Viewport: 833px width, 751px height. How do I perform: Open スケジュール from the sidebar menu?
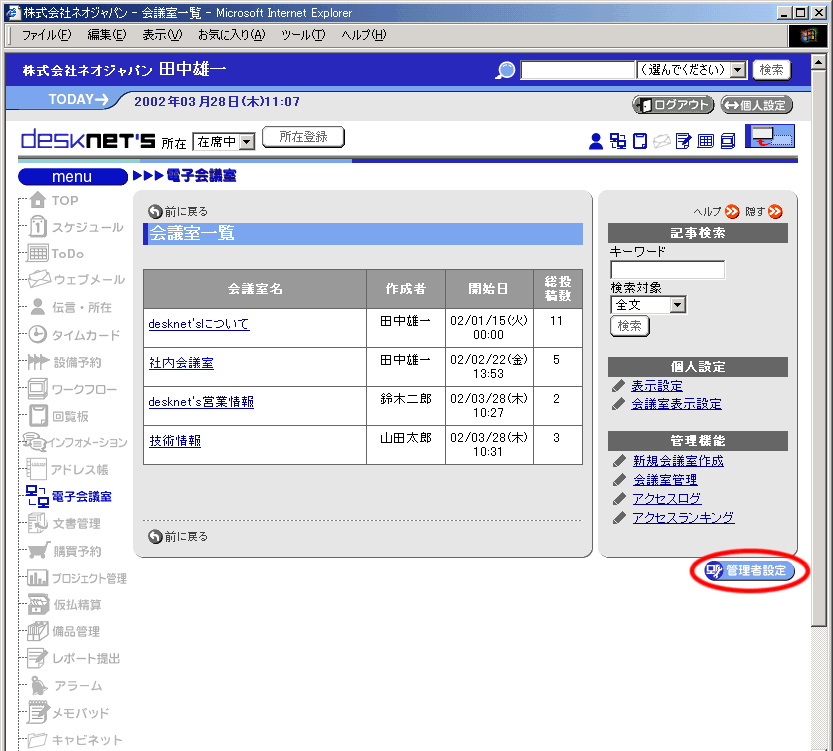tap(87, 227)
